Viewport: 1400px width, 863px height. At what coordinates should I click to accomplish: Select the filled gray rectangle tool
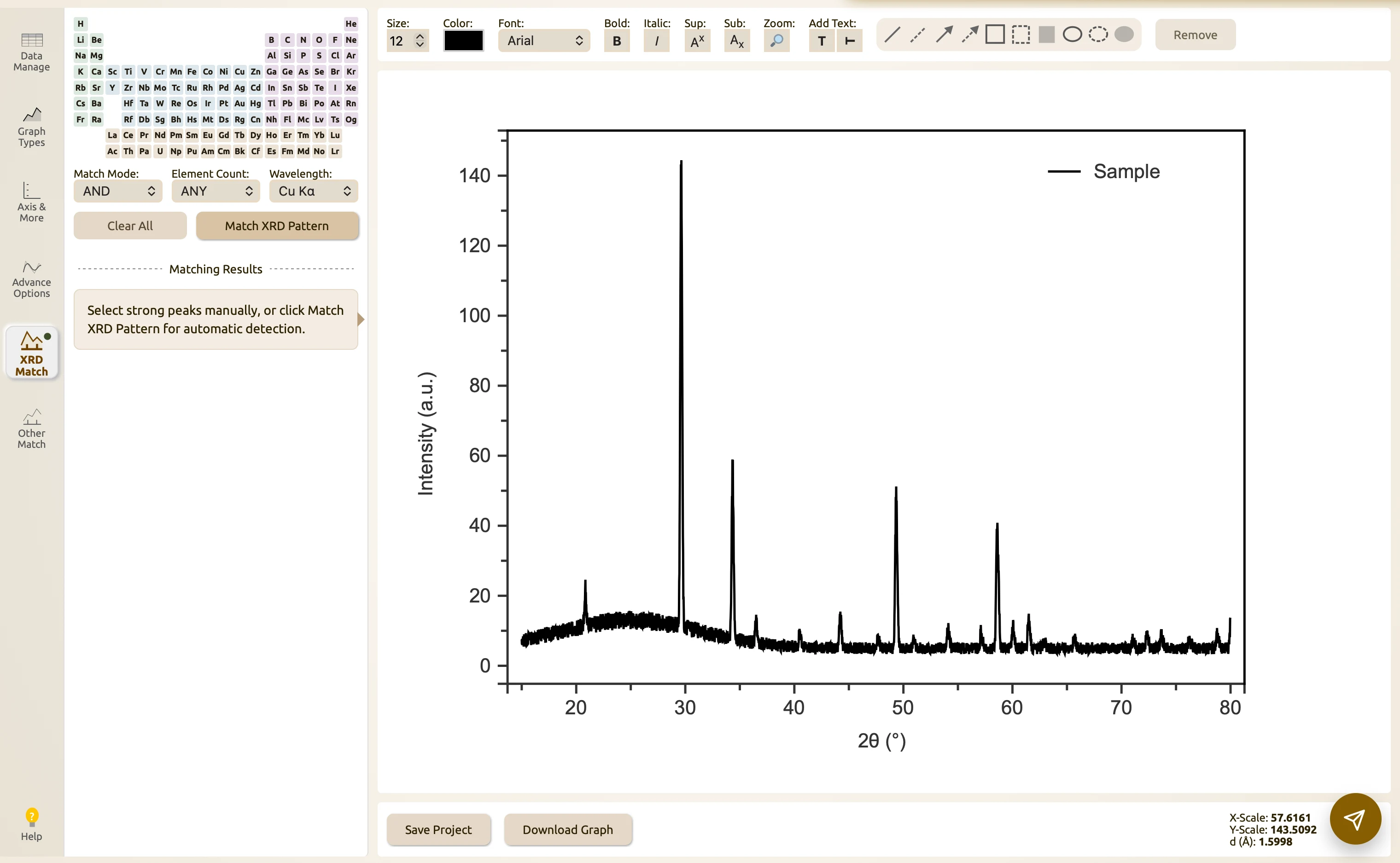(1046, 35)
